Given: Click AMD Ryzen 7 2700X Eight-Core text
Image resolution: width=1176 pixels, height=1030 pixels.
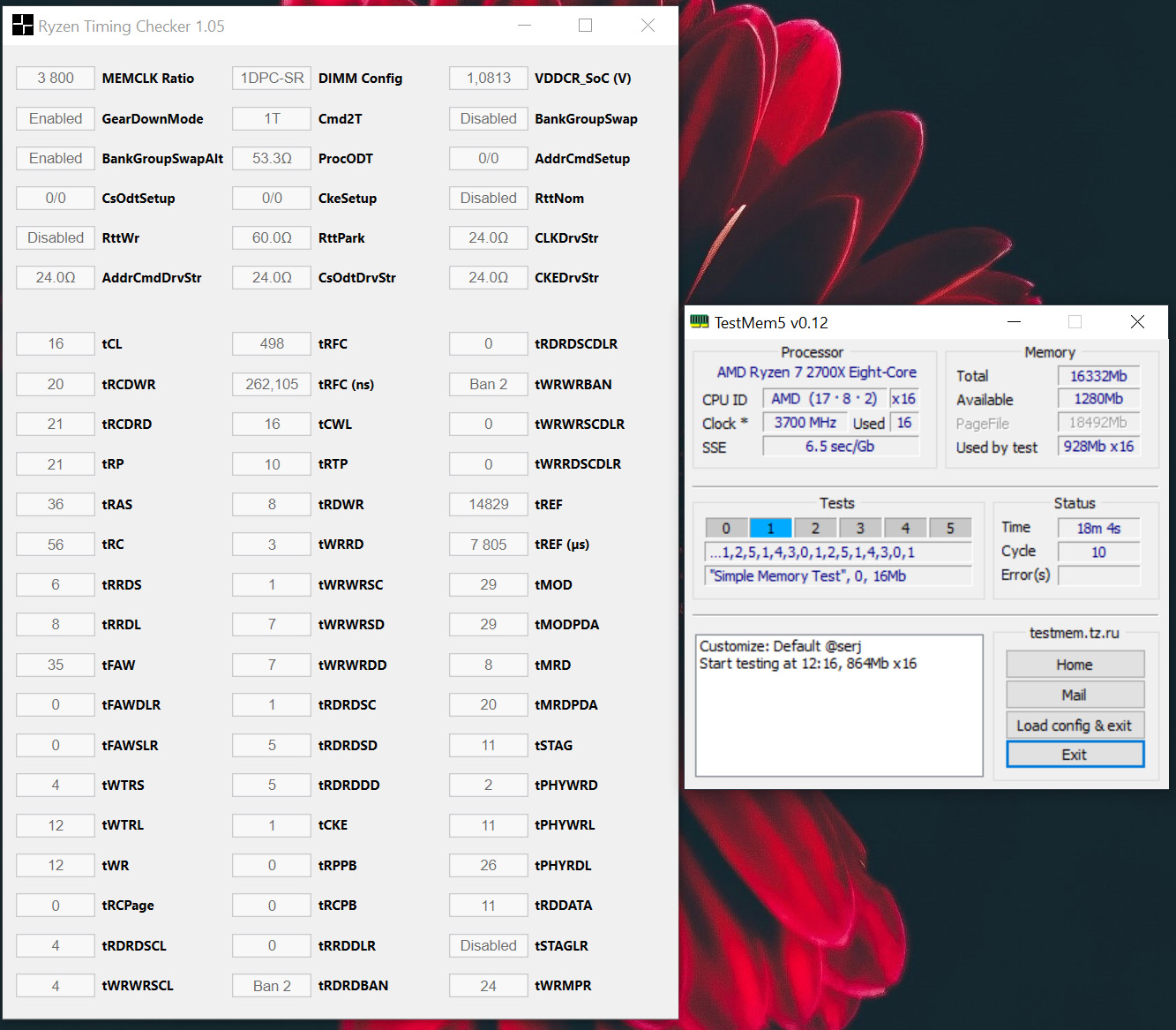Looking at the screenshot, I should 816,372.
